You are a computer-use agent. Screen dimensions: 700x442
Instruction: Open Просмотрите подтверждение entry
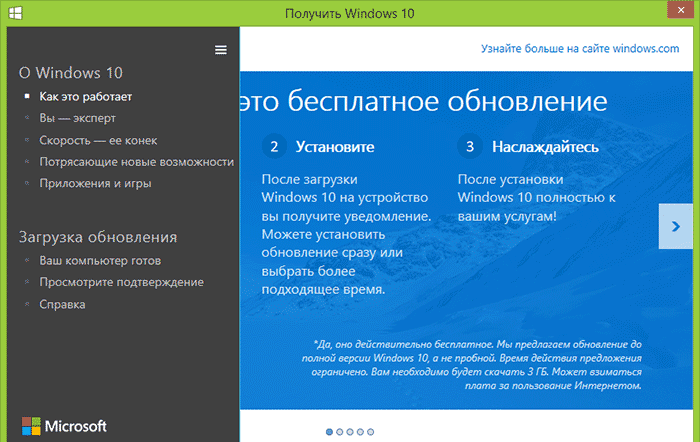pyautogui.click(x=121, y=282)
